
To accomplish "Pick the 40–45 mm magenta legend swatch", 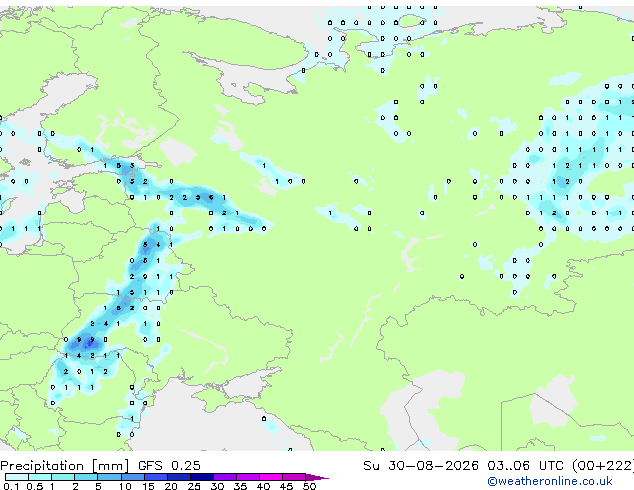I will [271, 477].
